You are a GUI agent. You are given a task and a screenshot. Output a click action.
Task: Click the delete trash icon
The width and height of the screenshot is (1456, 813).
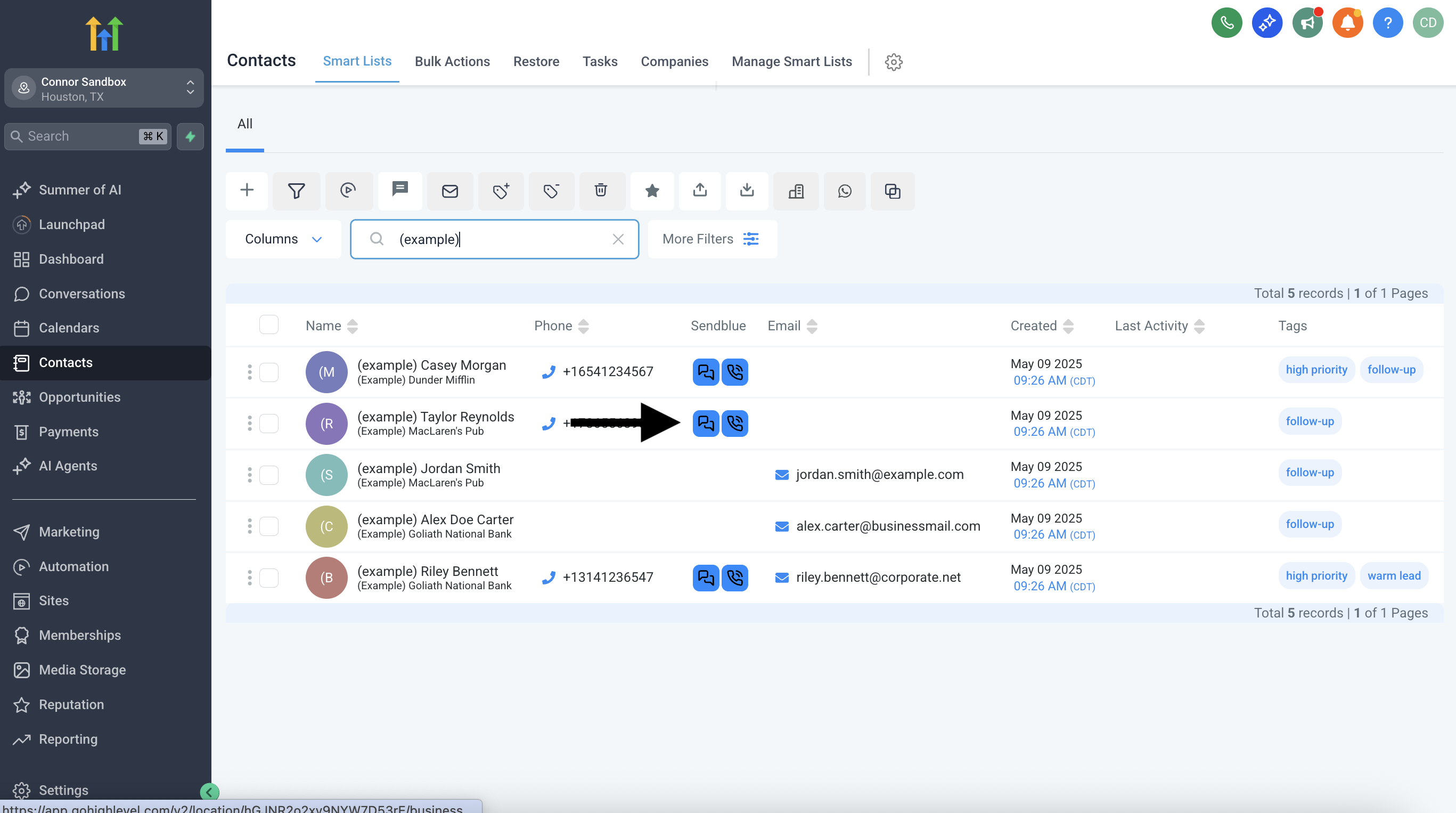pyautogui.click(x=601, y=191)
